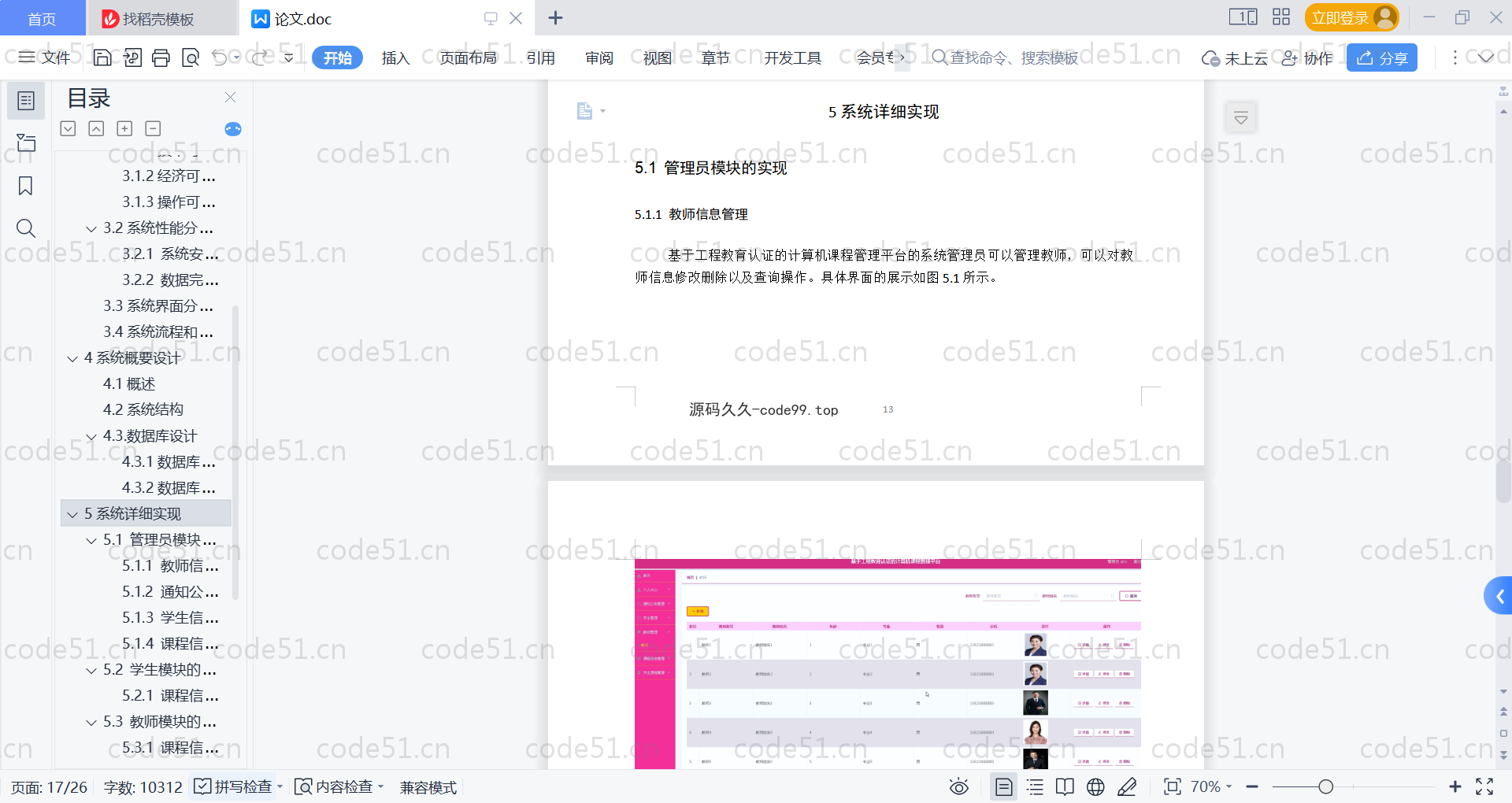The height and width of the screenshot is (803, 1512).
Task: Click 字数: 10312 word count
Action: click(143, 787)
